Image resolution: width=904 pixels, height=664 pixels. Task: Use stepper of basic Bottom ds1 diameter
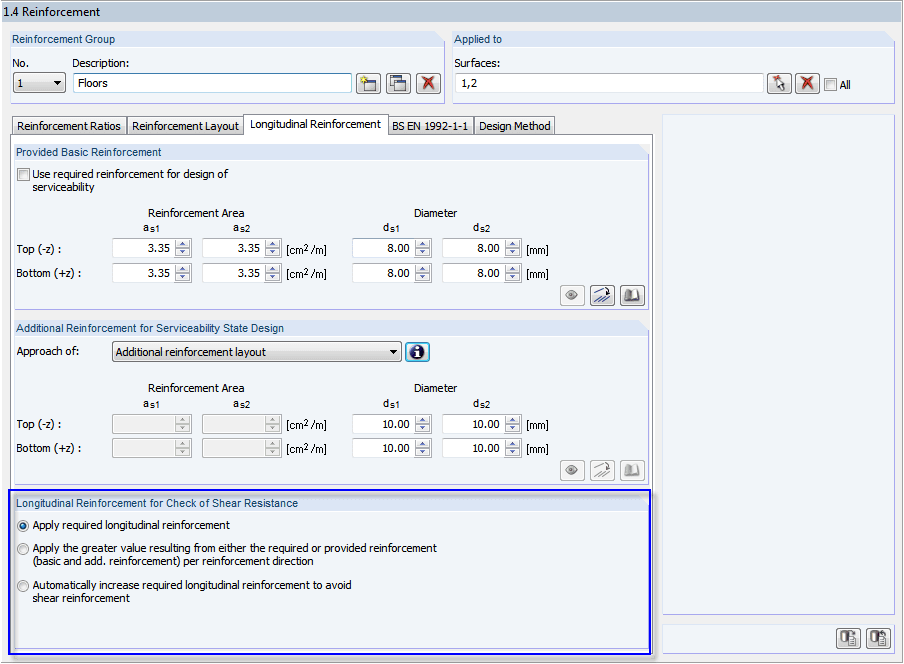point(423,273)
